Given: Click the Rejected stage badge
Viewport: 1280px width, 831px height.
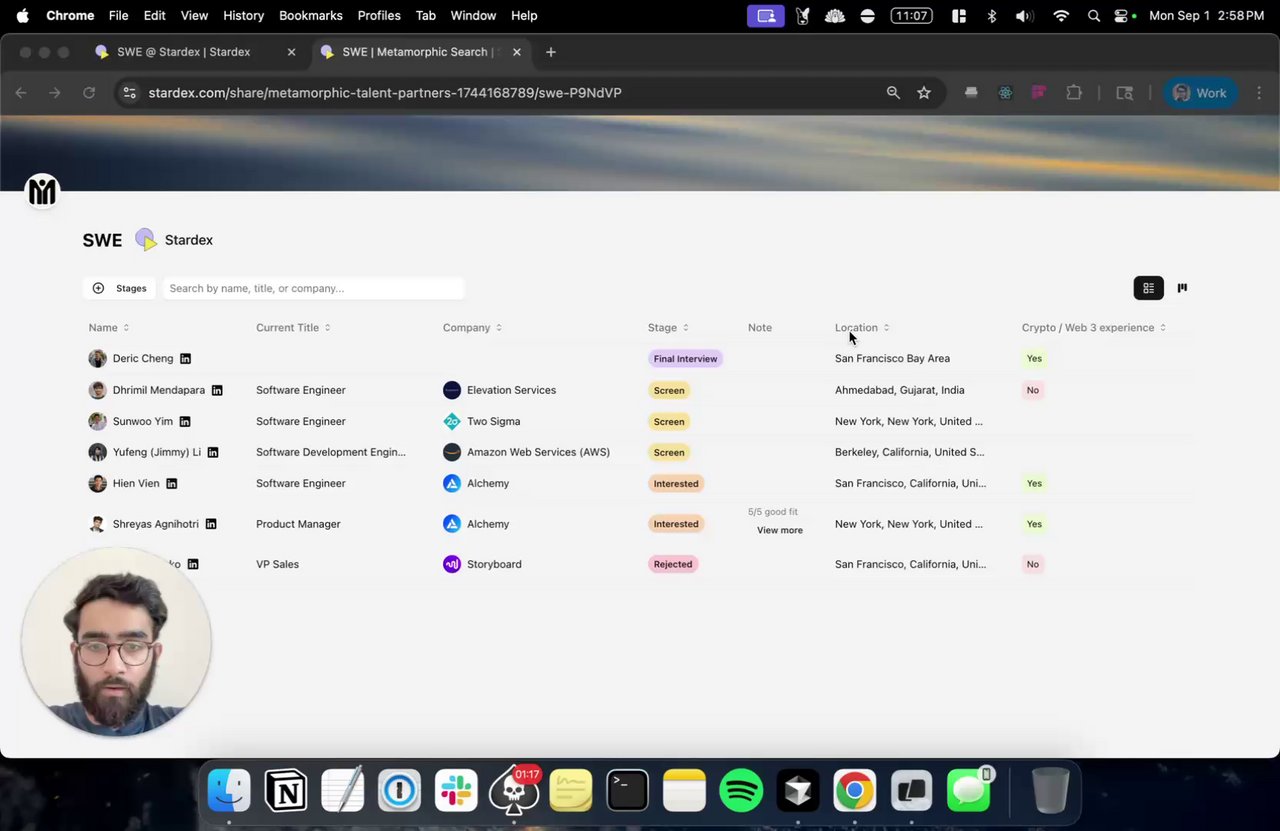Looking at the screenshot, I should pyautogui.click(x=673, y=564).
